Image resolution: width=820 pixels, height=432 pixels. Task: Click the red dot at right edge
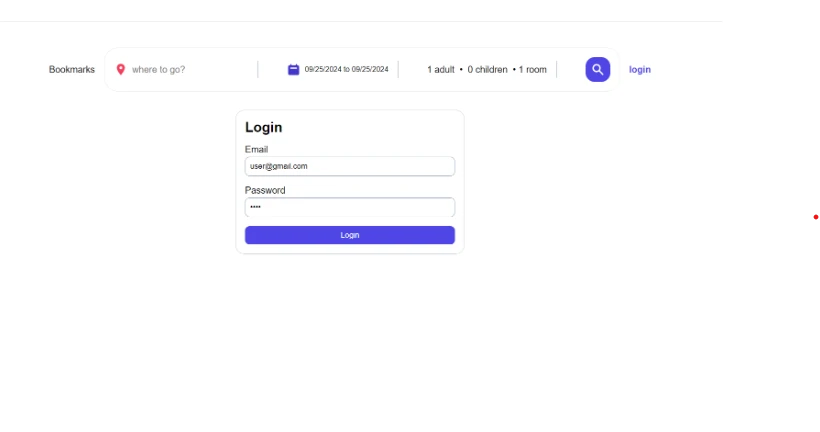815,217
